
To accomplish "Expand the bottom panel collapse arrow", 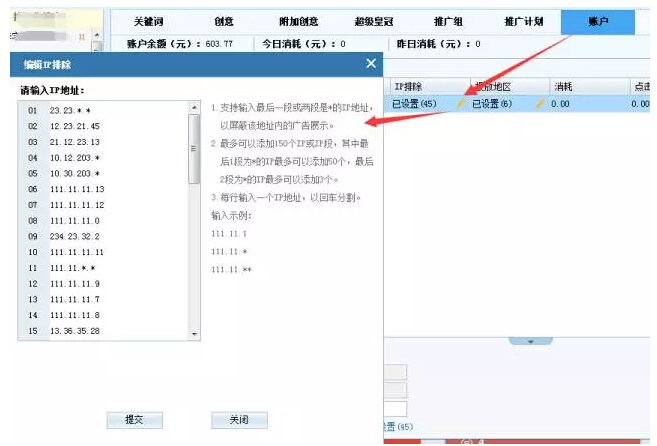I will tap(530, 341).
